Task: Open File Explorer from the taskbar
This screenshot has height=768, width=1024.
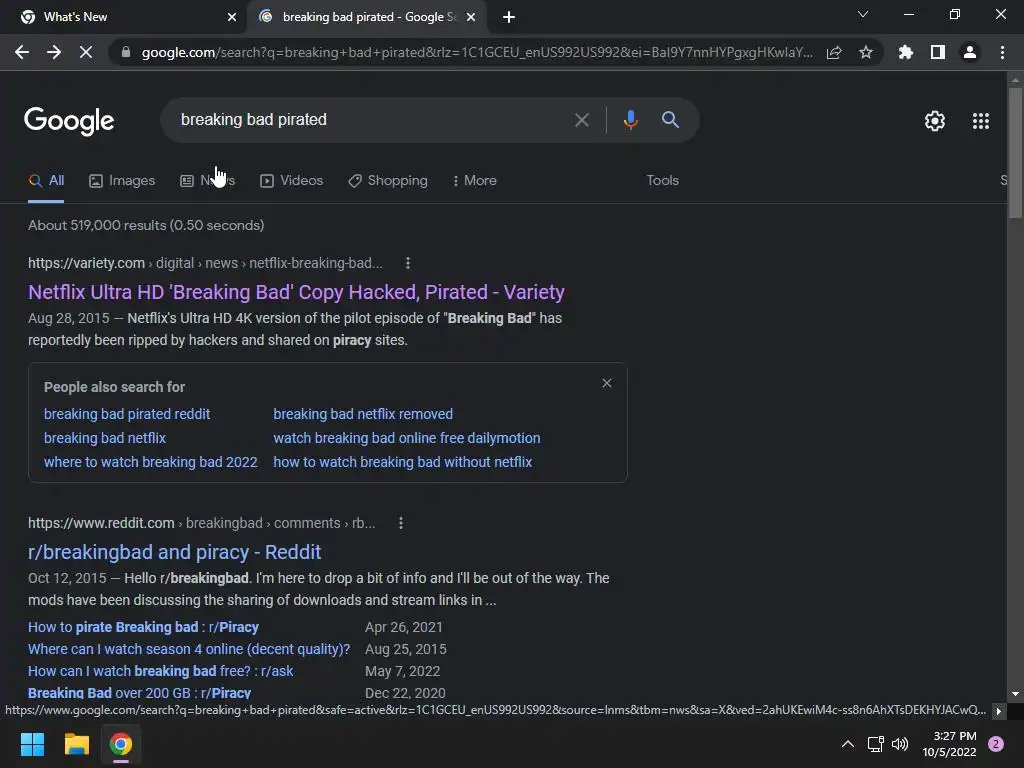Action: tap(76, 744)
